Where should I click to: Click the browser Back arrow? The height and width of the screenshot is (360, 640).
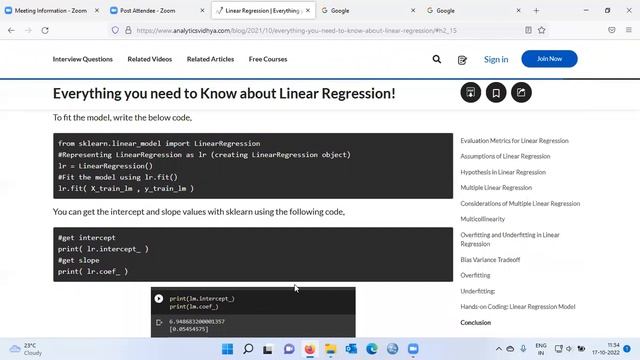coord(11,30)
